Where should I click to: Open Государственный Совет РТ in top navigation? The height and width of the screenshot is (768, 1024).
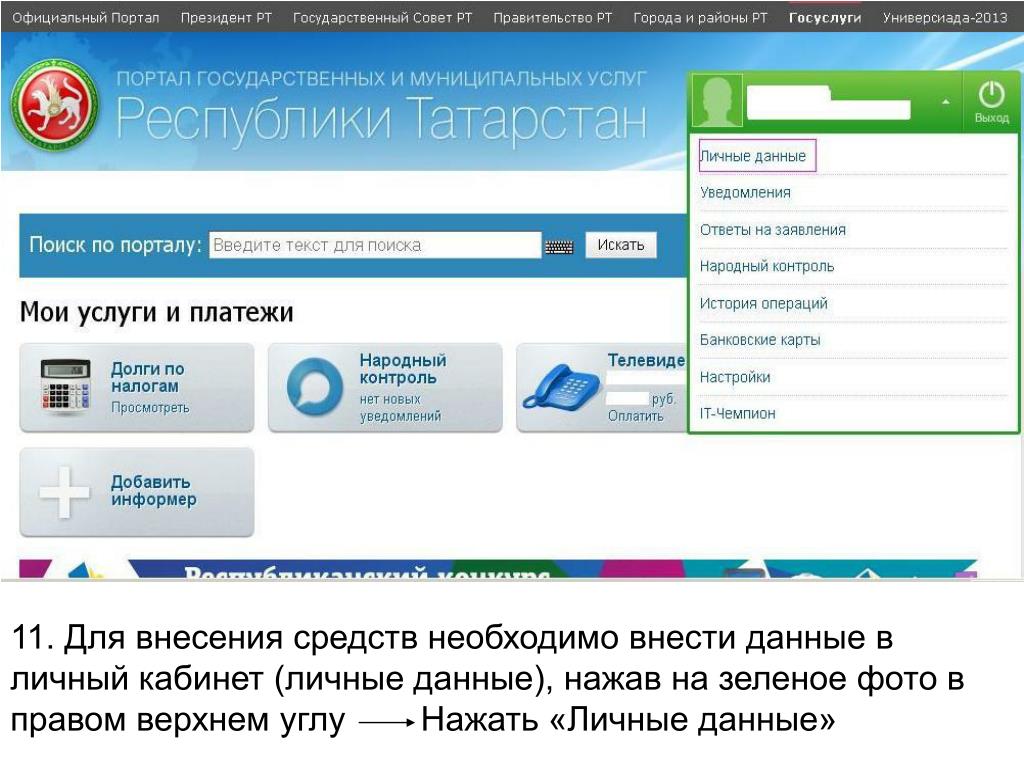click(x=382, y=18)
